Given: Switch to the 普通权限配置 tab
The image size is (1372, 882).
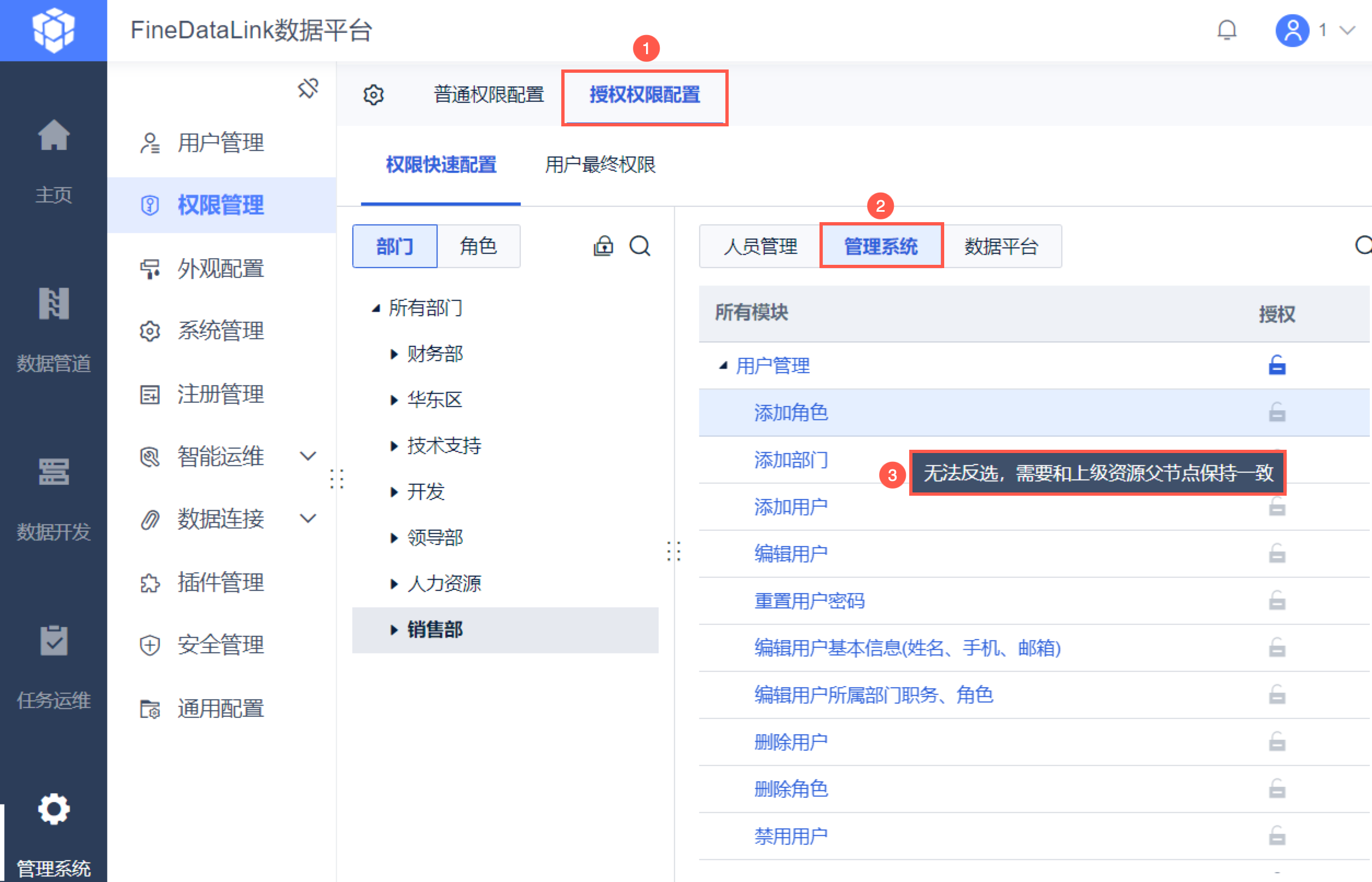Looking at the screenshot, I should tap(489, 95).
